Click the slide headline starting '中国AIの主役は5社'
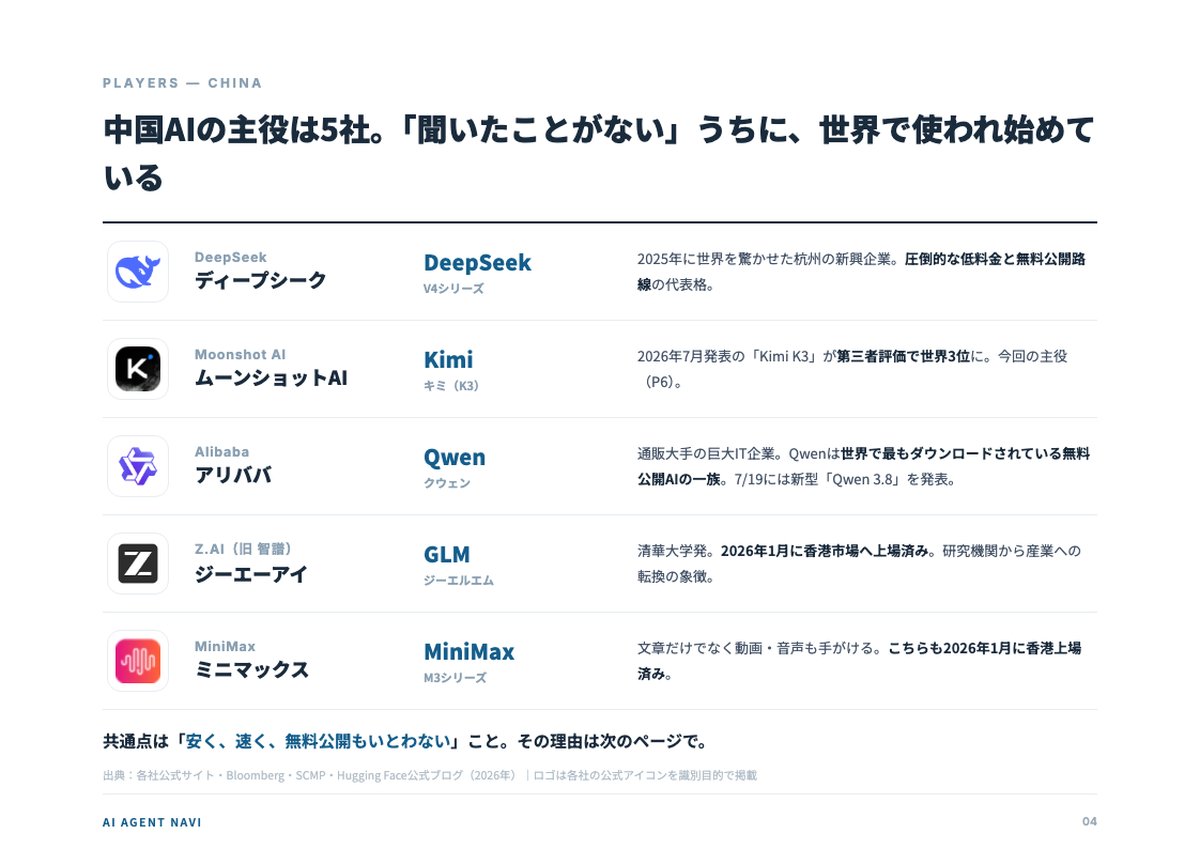 (x=599, y=153)
